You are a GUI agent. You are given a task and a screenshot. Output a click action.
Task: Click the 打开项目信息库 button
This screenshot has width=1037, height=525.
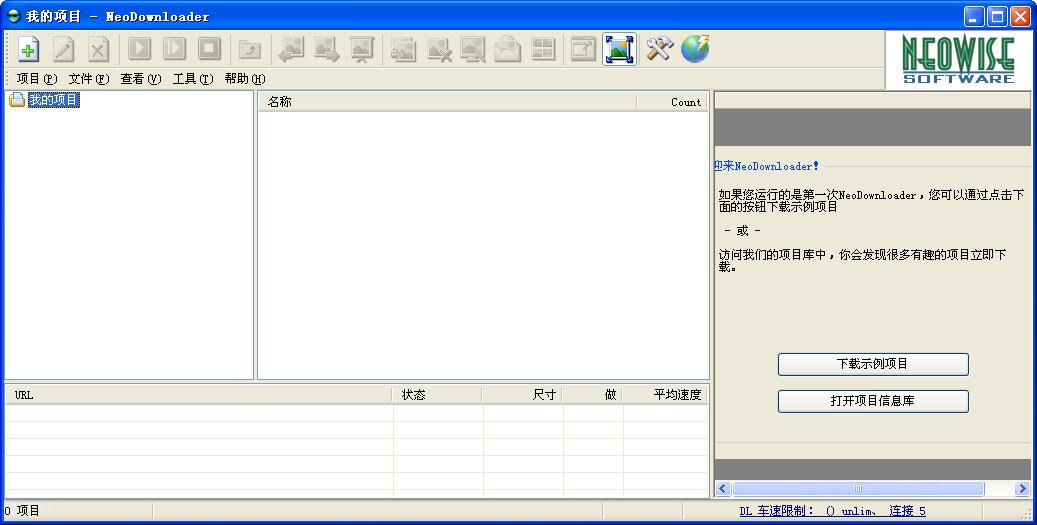[873, 401]
